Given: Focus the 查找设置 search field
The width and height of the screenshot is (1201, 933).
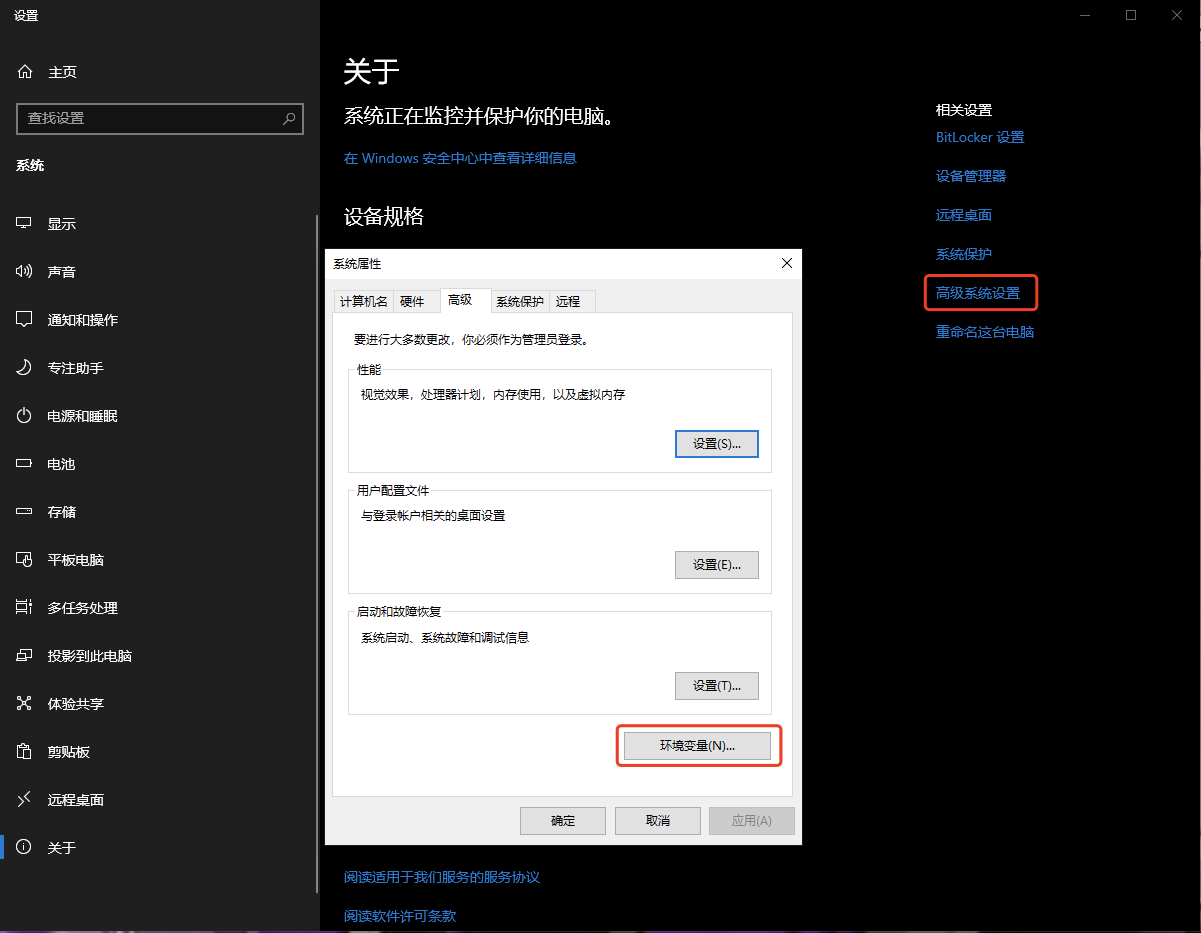Looking at the screenshot, I should (160, 118).
